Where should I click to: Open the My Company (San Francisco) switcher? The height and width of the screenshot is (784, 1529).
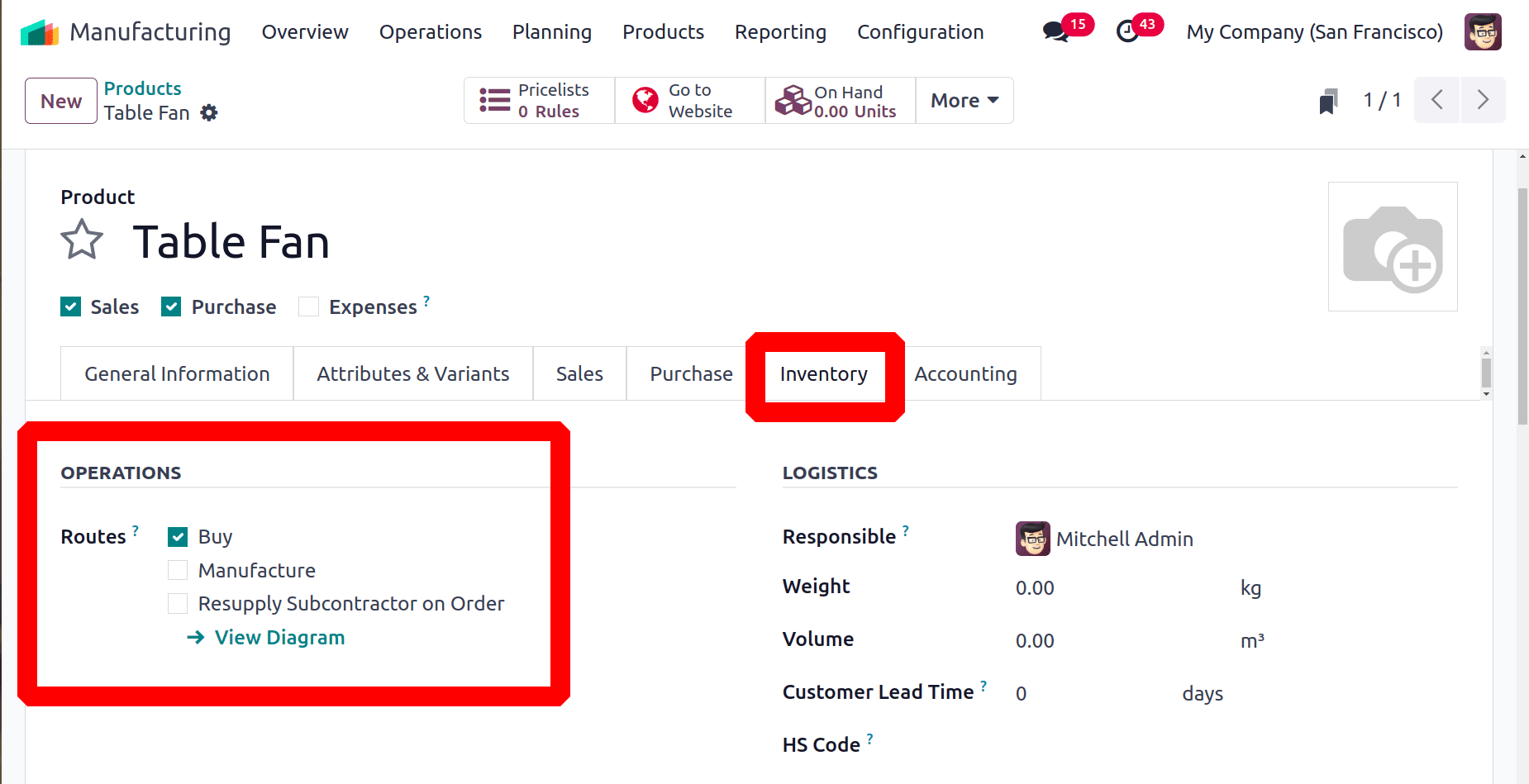click(1314, 32)
